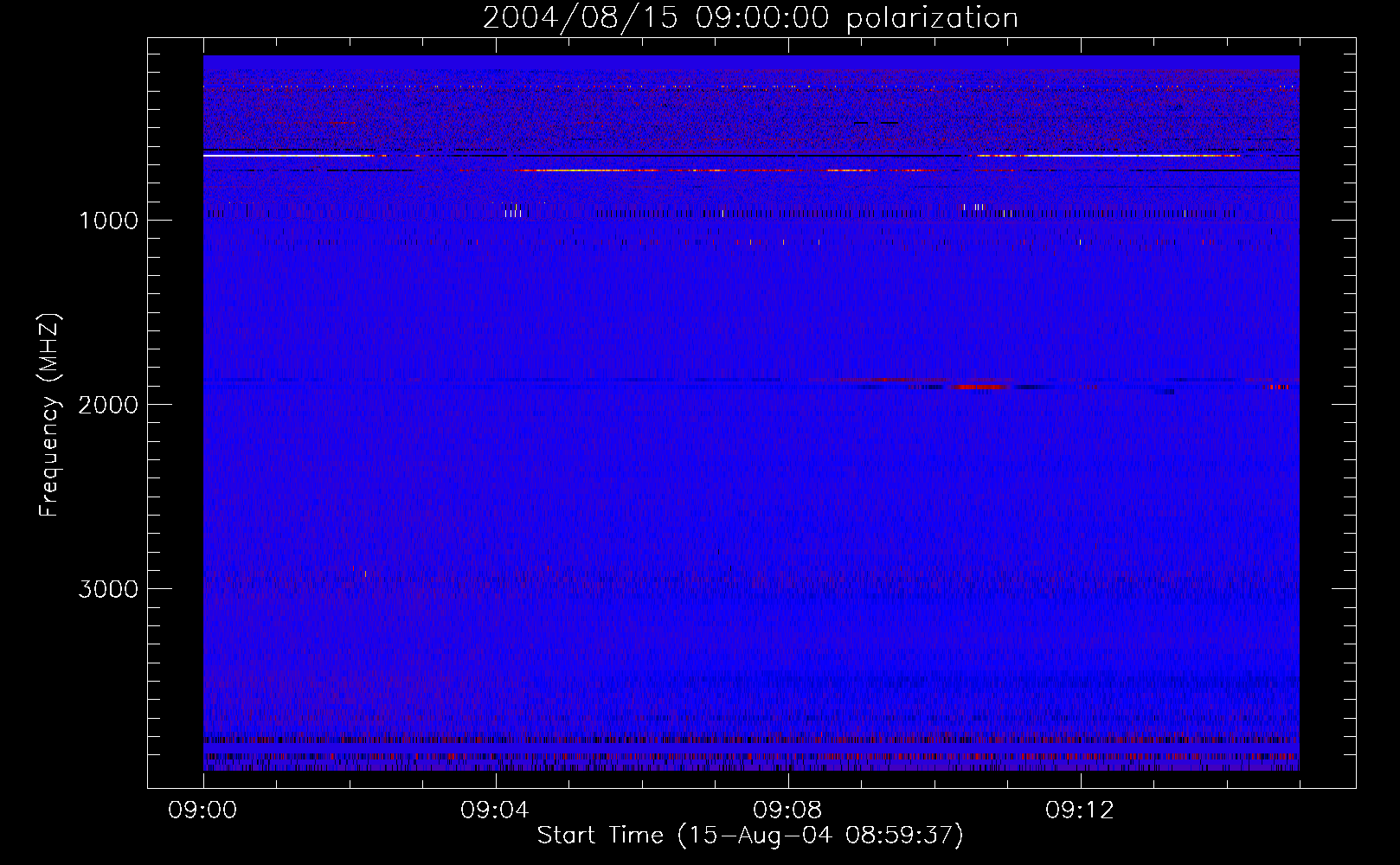Viewport: 1400px width, 865px height.
Task: Click the 09:00 time tick label
Action: [x=202, y=811]
